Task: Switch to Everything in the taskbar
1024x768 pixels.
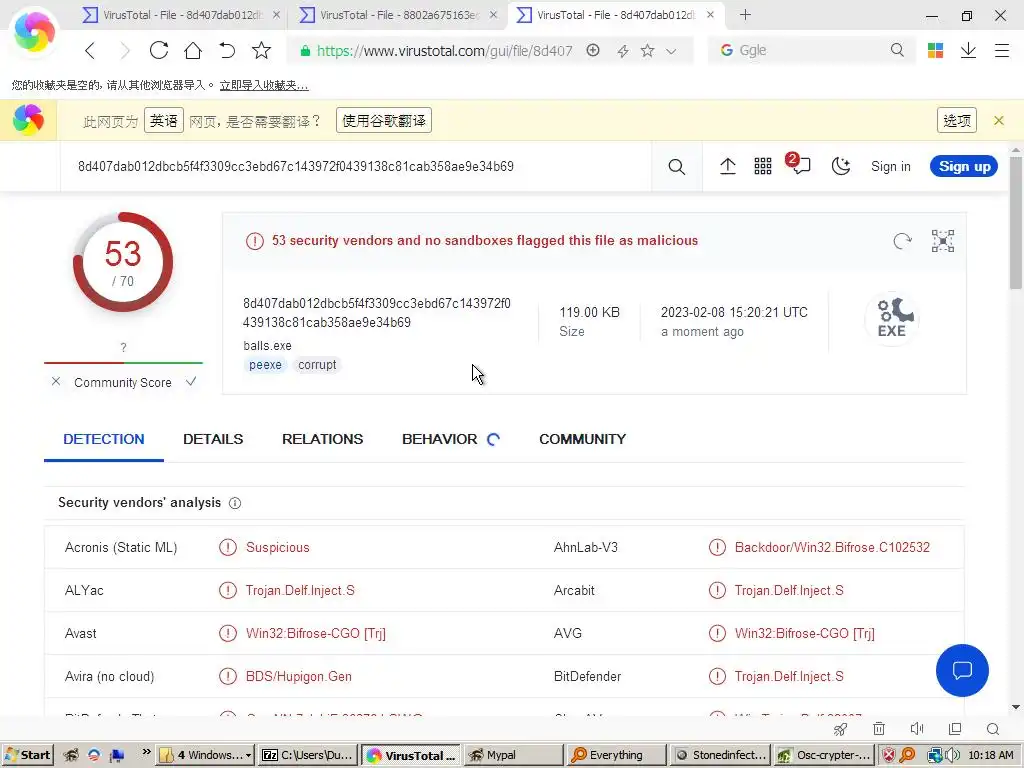Action: (615, 755)
